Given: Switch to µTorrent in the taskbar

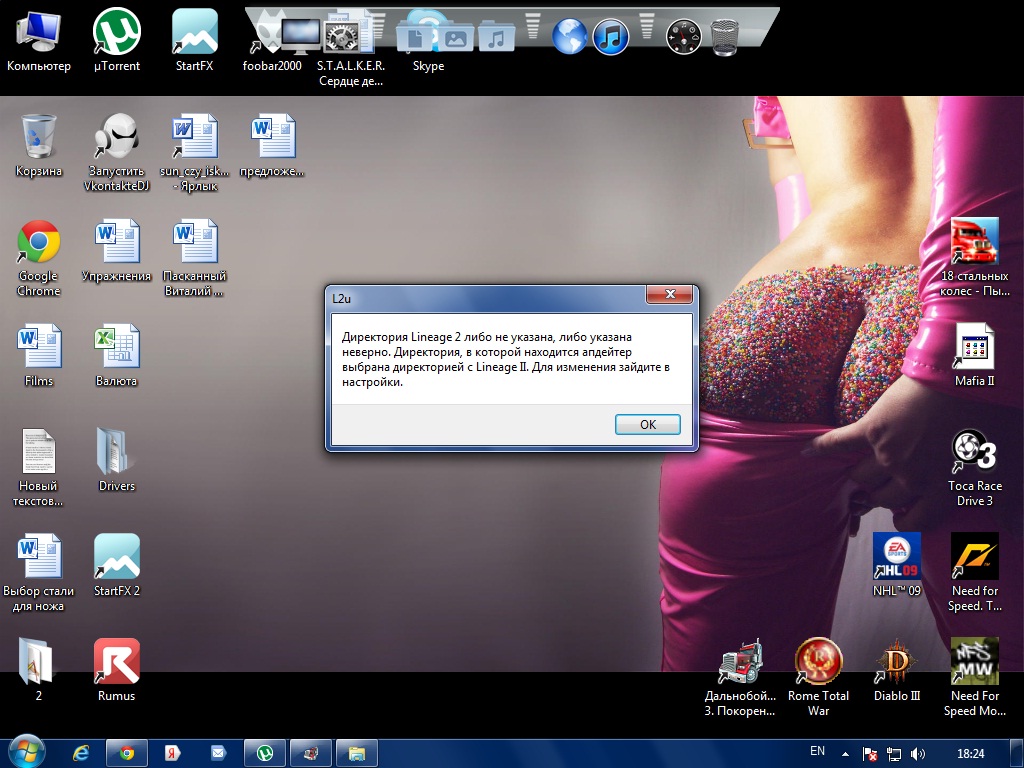Looking at the screenshot, I should coord(265,754).
